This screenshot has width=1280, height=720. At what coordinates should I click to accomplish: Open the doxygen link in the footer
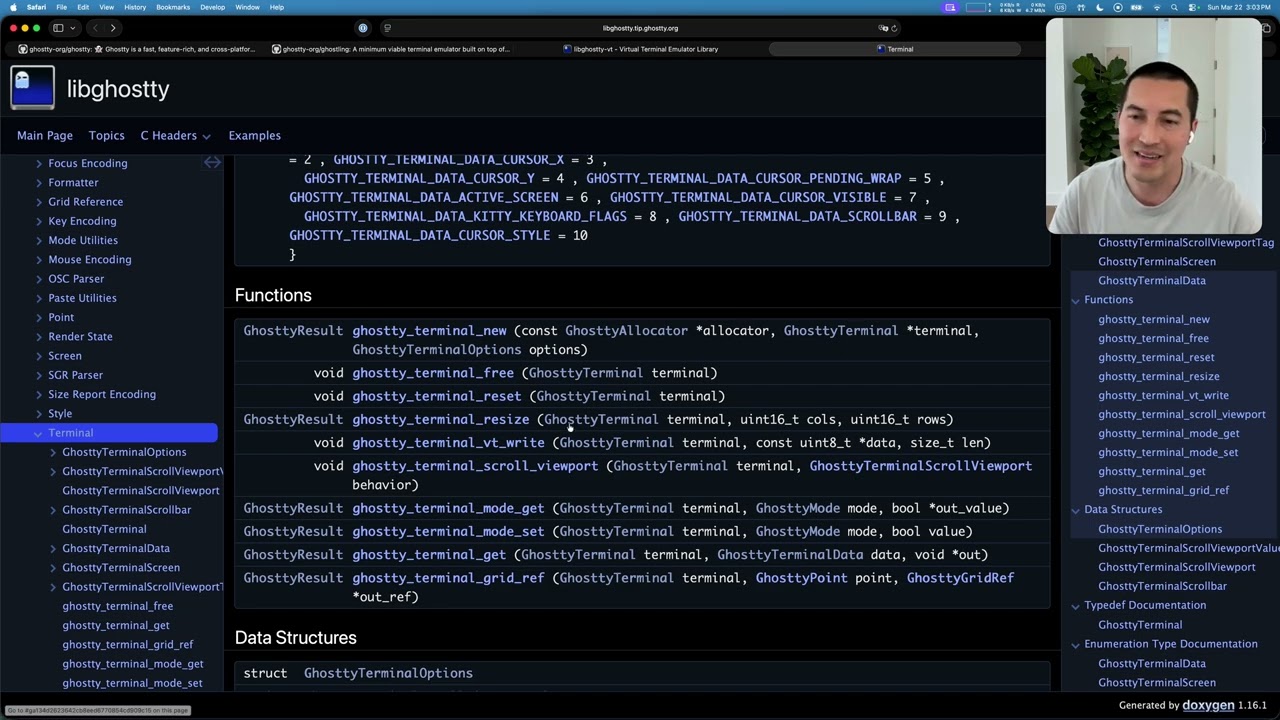click(x=1208, y=705)
